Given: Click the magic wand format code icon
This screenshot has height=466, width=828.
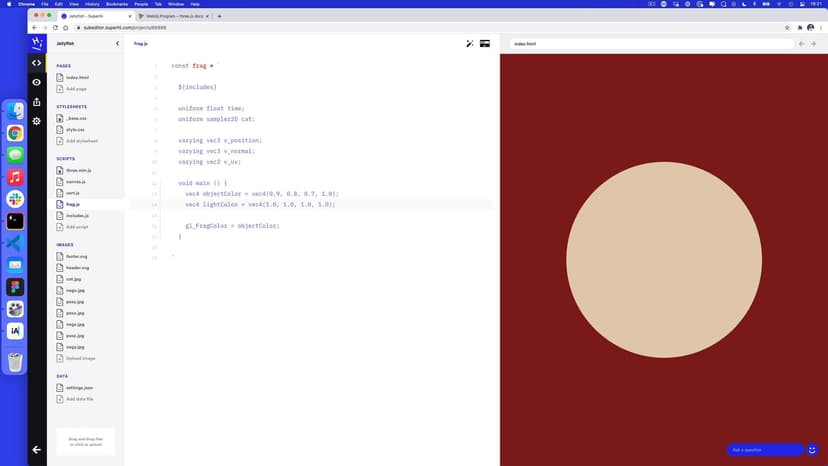Looking at the screenshot, I should pyautogui.click(x=470, y=44).
